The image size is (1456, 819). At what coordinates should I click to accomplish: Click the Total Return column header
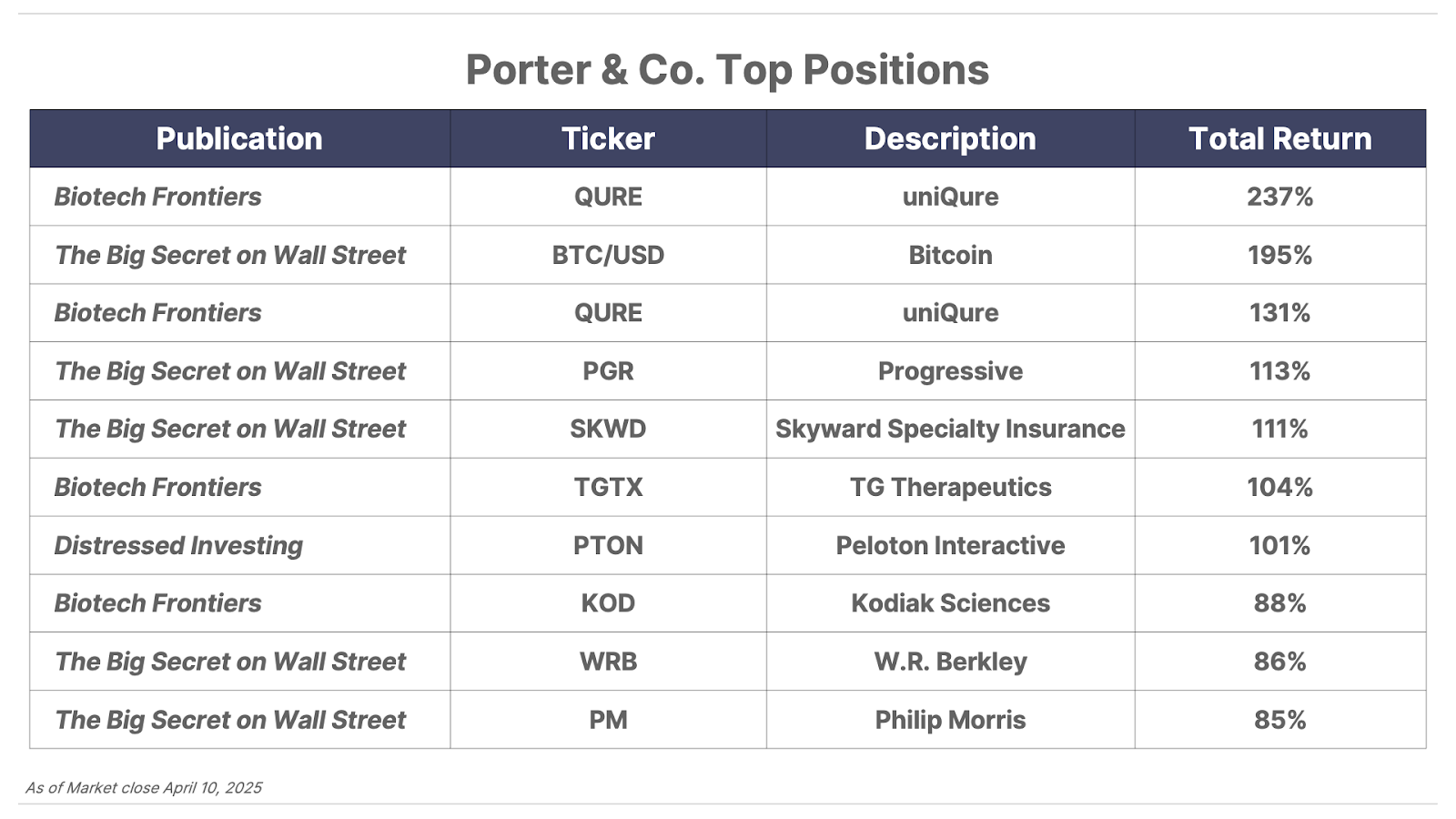click(x=1279, y=138)
